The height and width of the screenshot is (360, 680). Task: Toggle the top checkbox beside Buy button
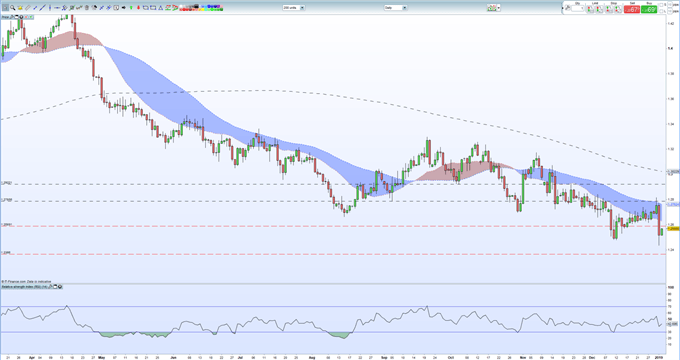coord(661,5)
